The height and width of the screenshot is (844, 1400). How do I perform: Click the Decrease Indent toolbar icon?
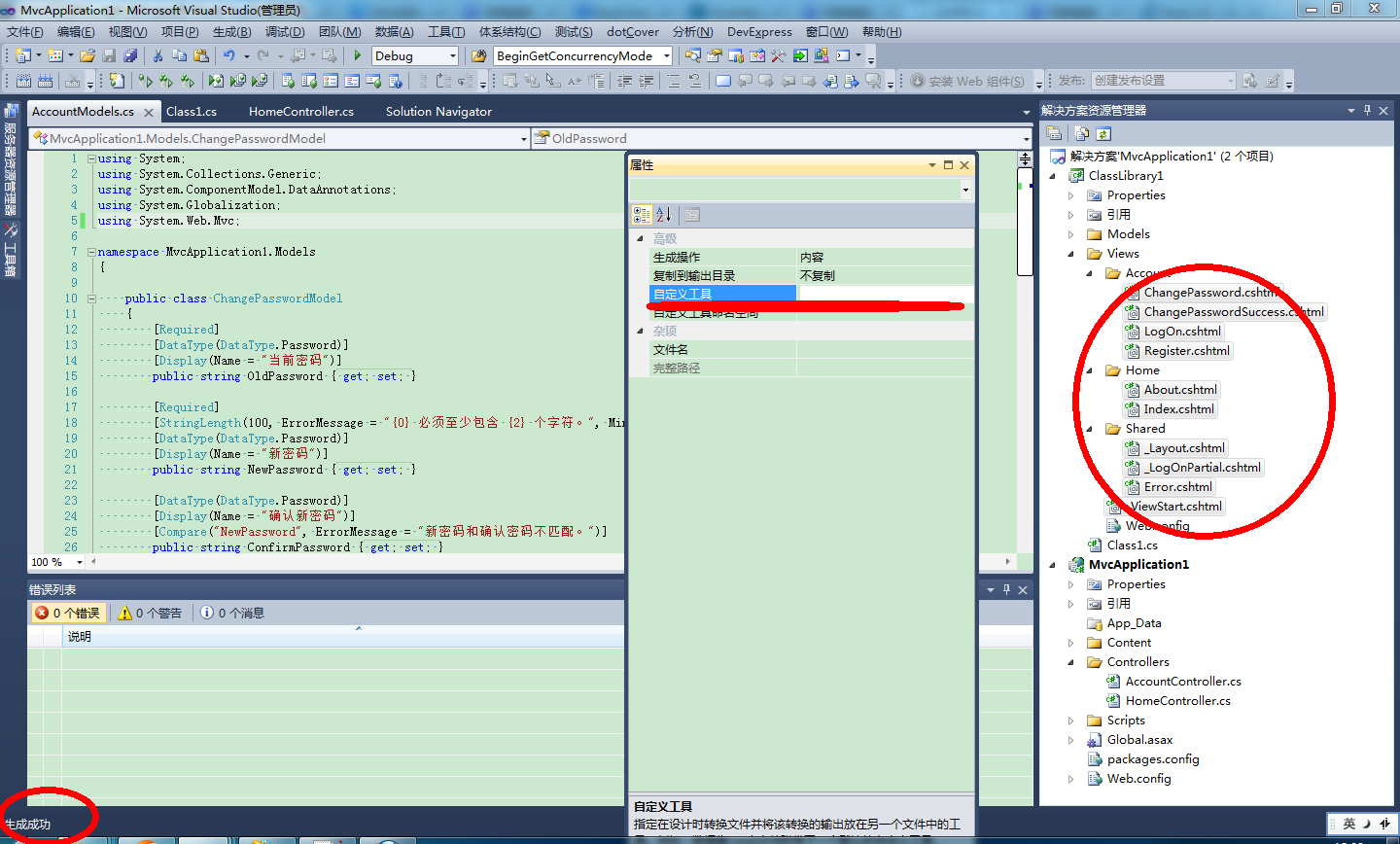[624, 81]
